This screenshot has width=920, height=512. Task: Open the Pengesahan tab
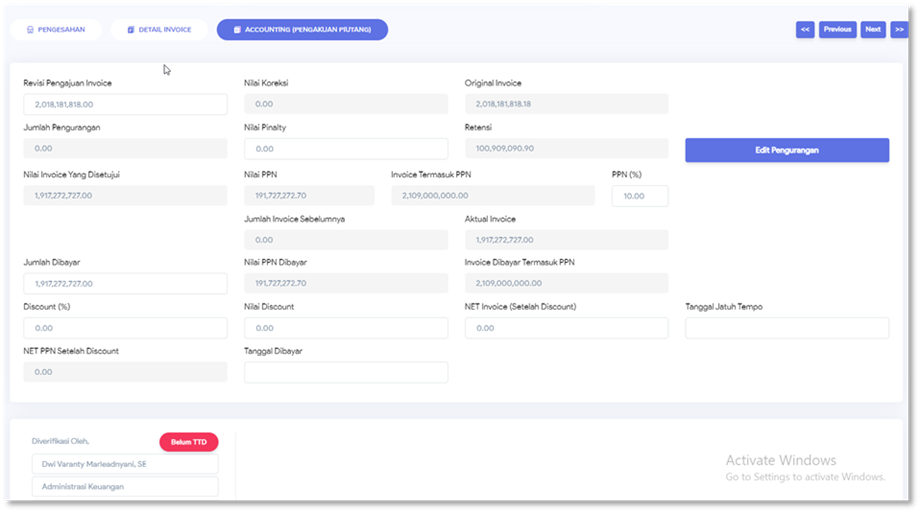point(56,30)
